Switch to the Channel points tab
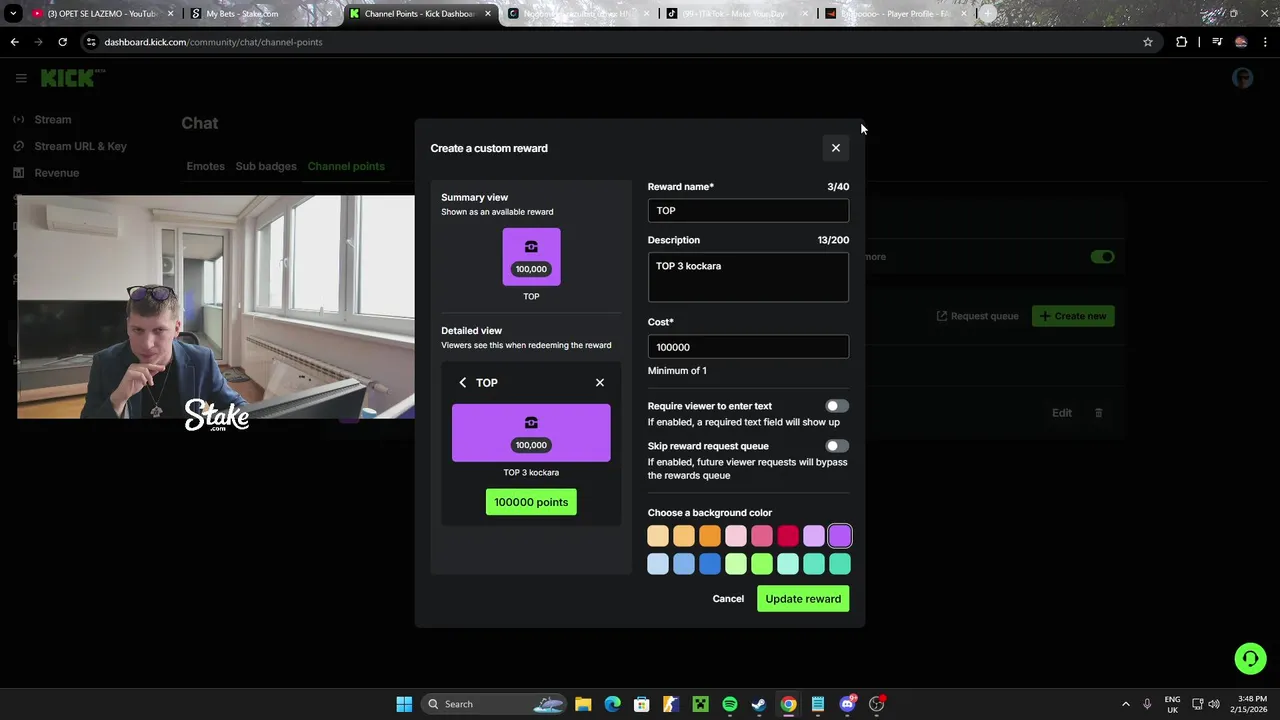The image size is (1280, 720). (346, 166)
